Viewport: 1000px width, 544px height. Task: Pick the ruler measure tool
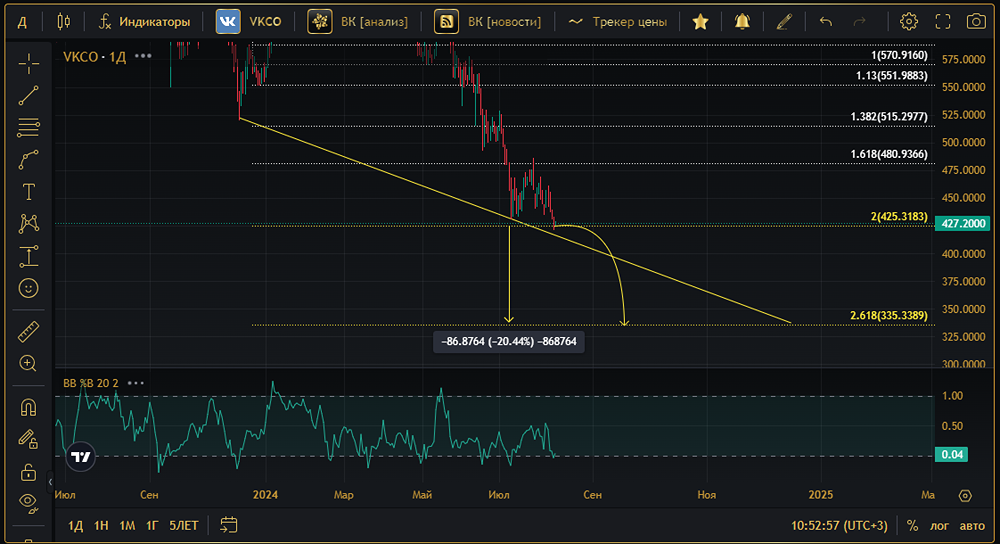pos(29,332)
